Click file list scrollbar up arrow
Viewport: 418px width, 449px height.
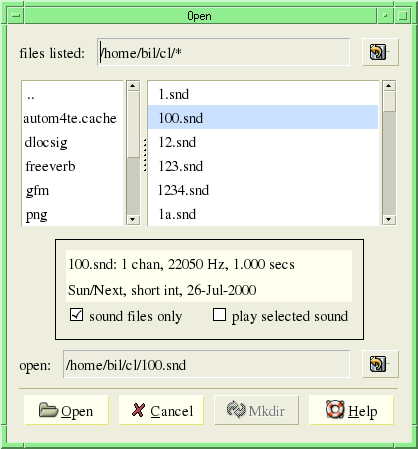pyautogui.click(x=389, y=86)
